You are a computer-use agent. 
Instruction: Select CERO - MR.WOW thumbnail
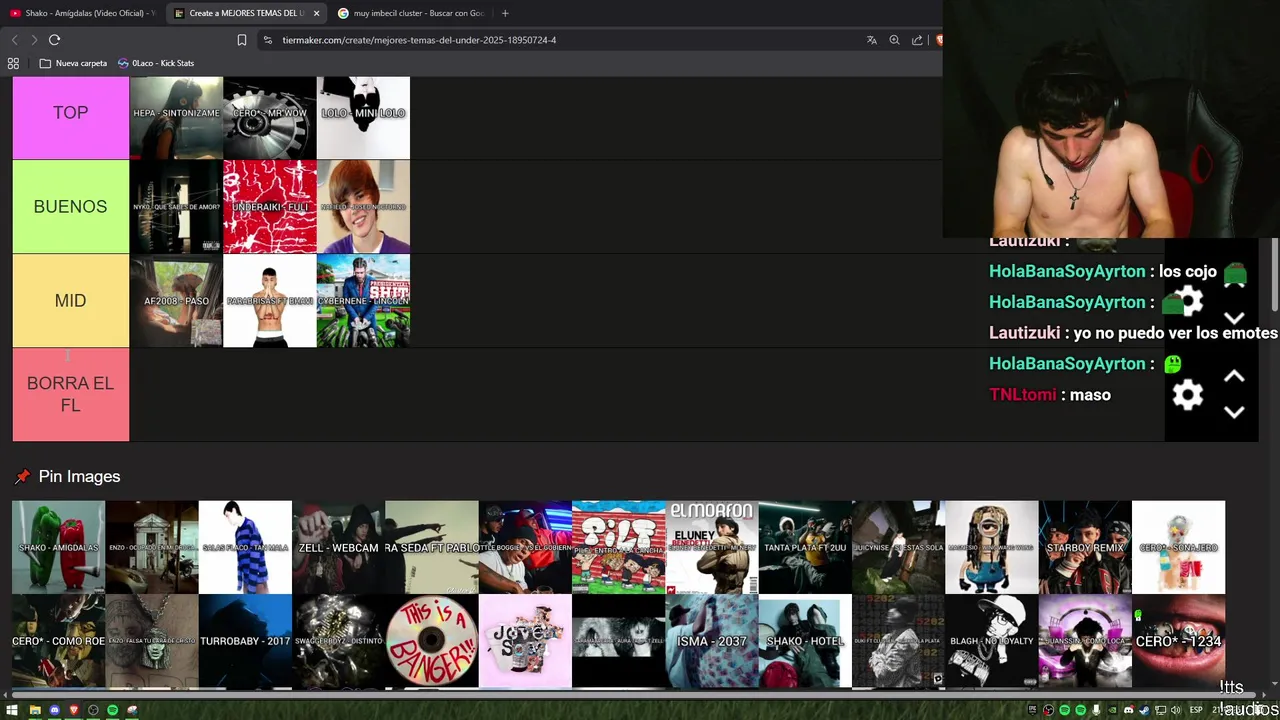(x=269, y=118)
